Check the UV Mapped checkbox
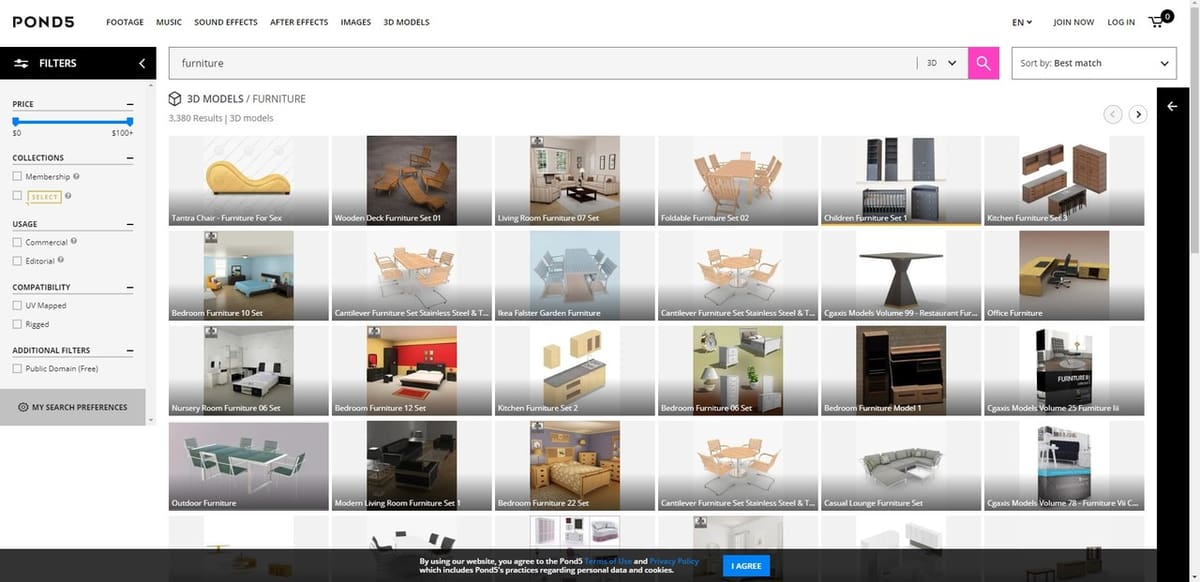The image size is (1200, 582). point(17,306)
